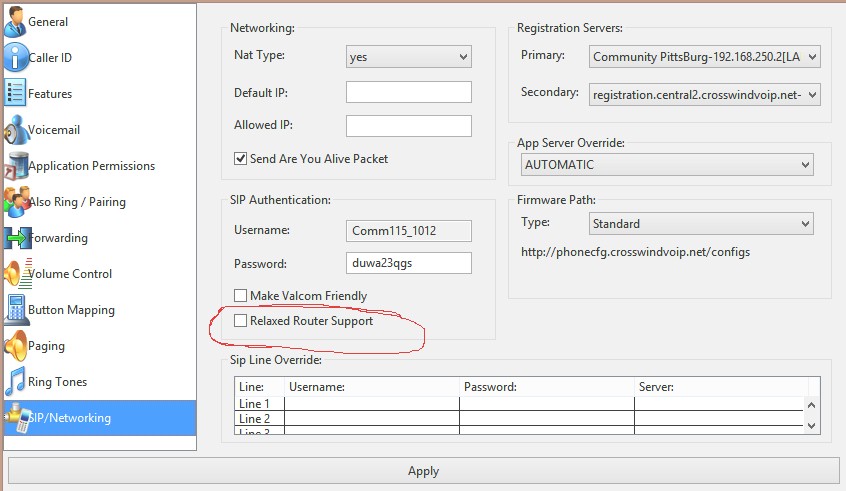846x491 pixels.
Task: Open the App Server Override dropdown
Action: point(666,165)
